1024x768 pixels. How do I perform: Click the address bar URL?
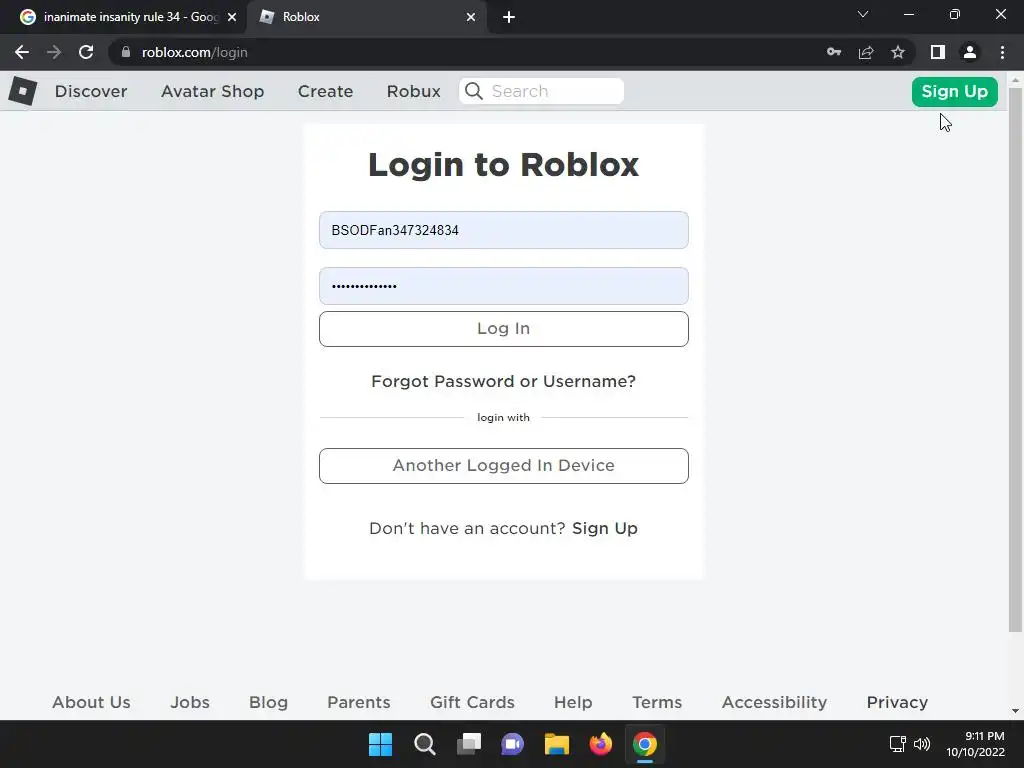(195, 52)
